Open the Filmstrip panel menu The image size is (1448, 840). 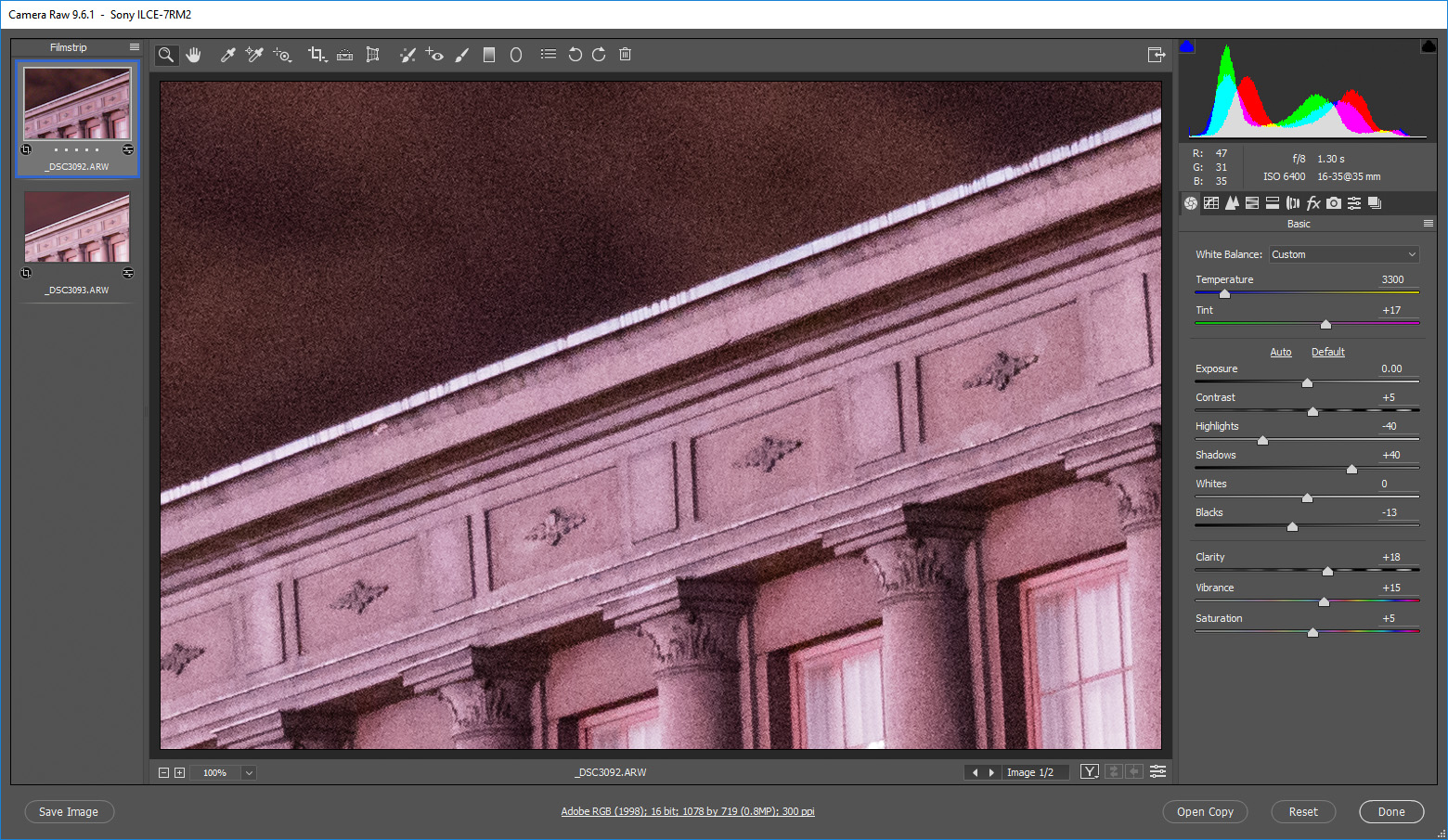(135, 47)
